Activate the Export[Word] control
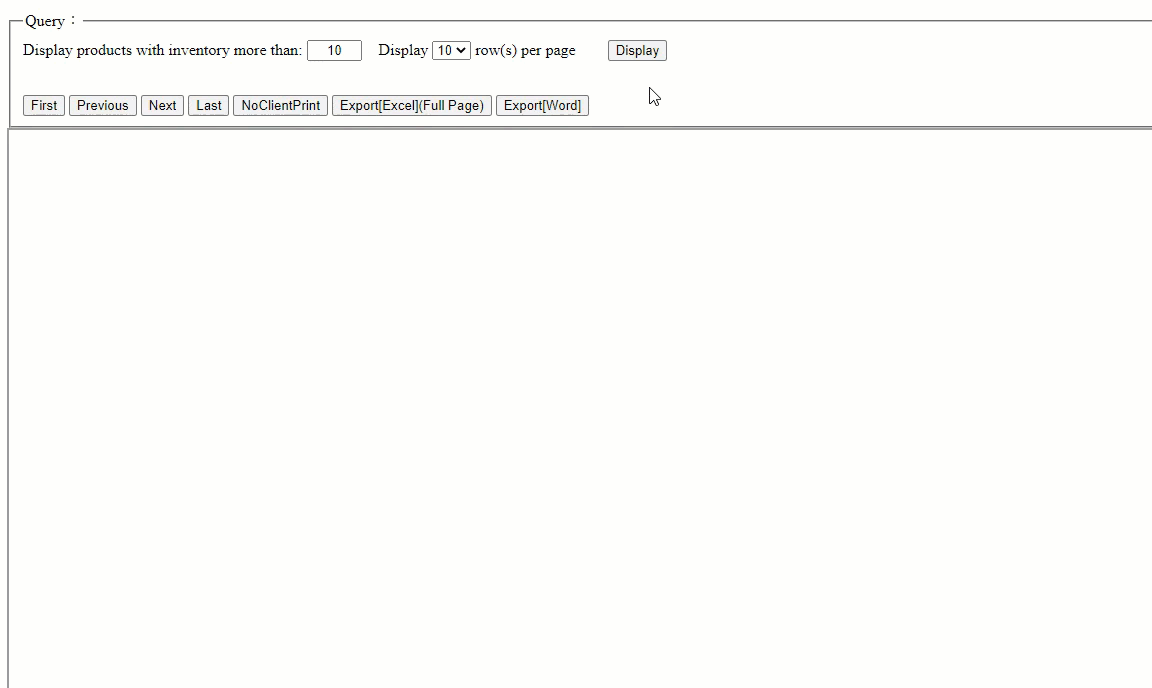 pyautogui.click(x=543, y=105)
